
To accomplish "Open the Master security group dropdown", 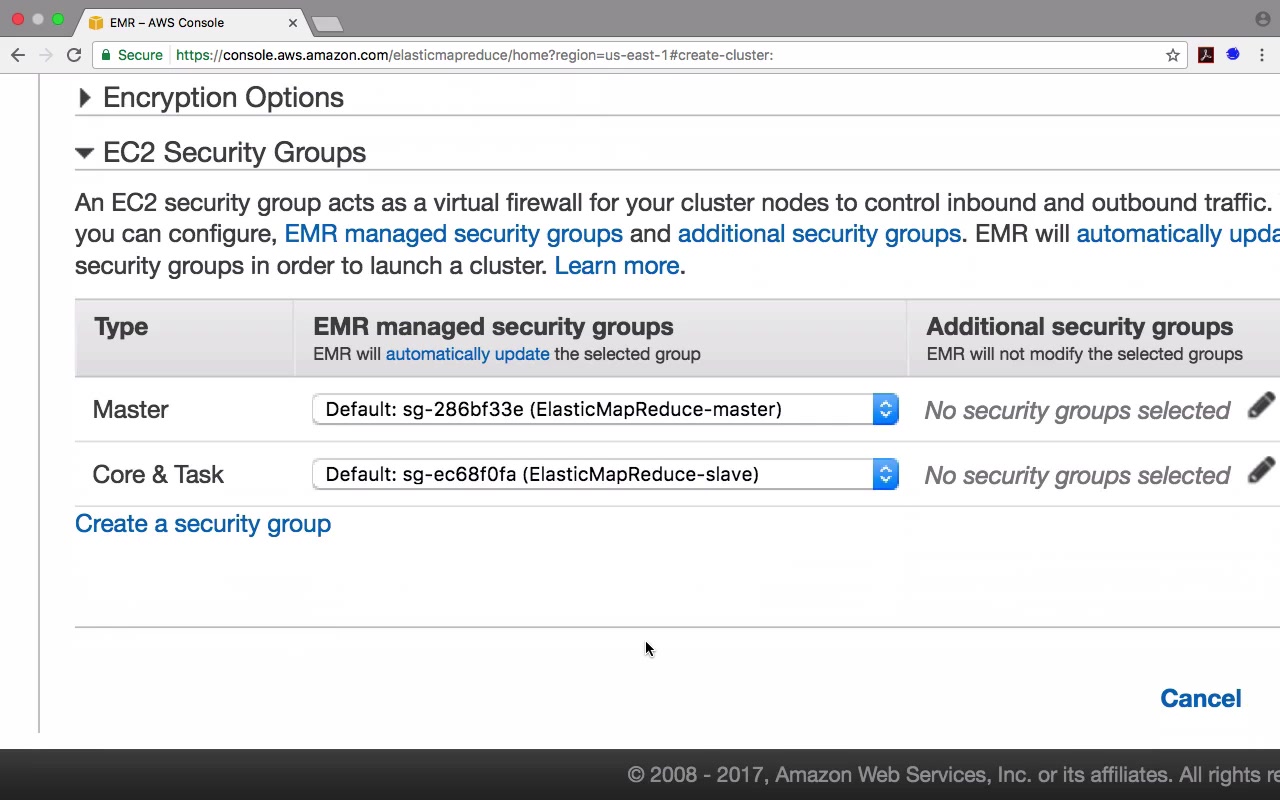I will click(605, 410).
